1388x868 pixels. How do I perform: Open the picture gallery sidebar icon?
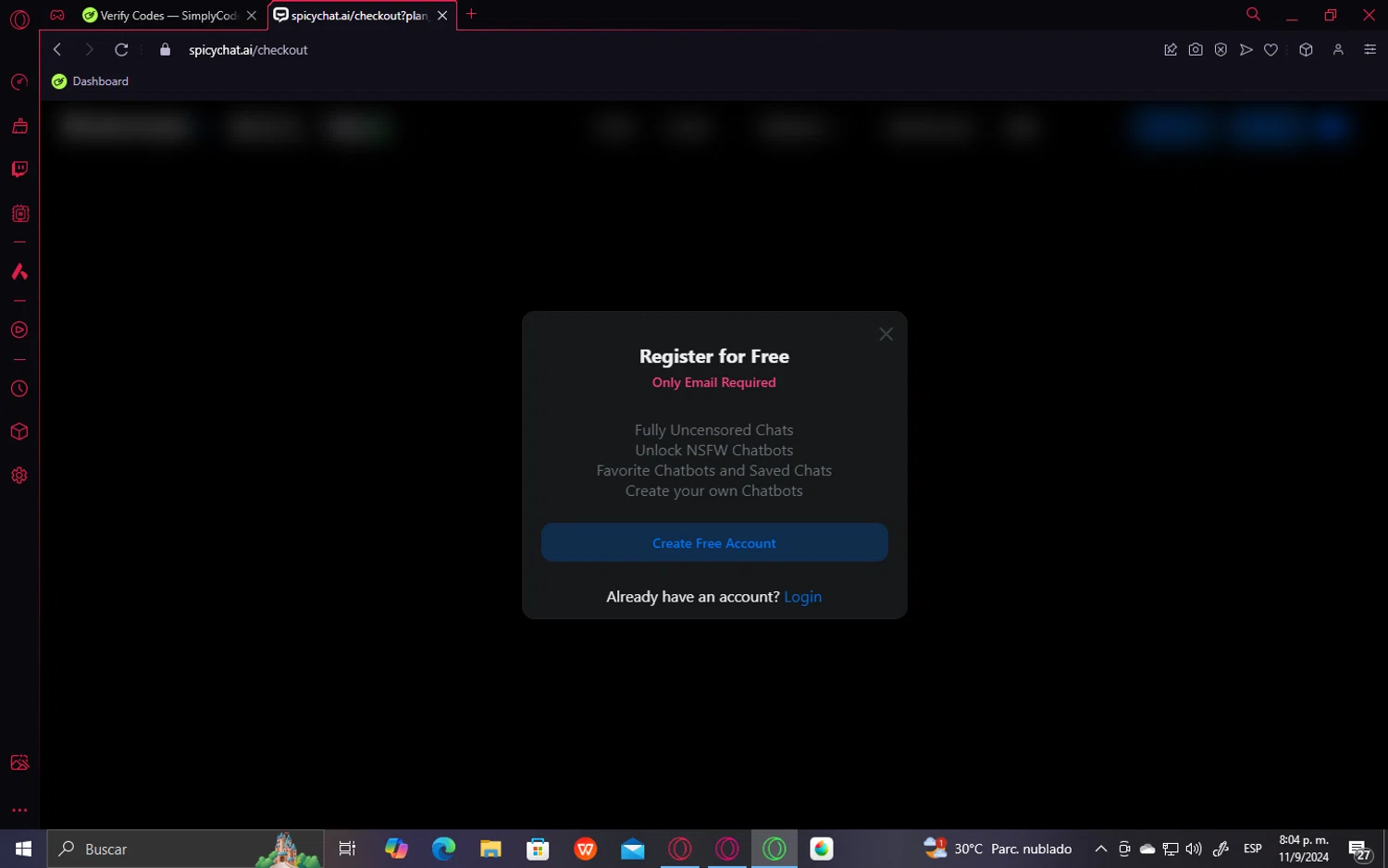[19, 763]
